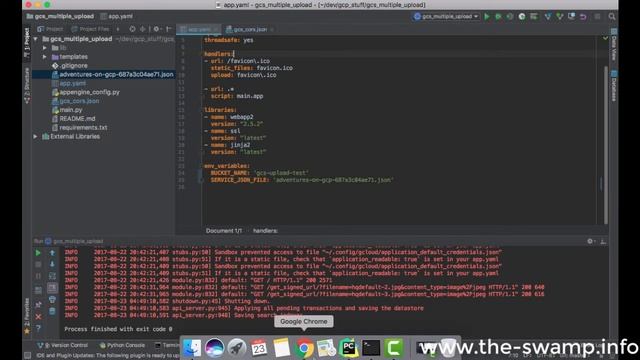Image resolution: width=640 pixels, height=360 pixels.
Task: Click the inspection checkmark at editor top right
Action: pos(605,38)
